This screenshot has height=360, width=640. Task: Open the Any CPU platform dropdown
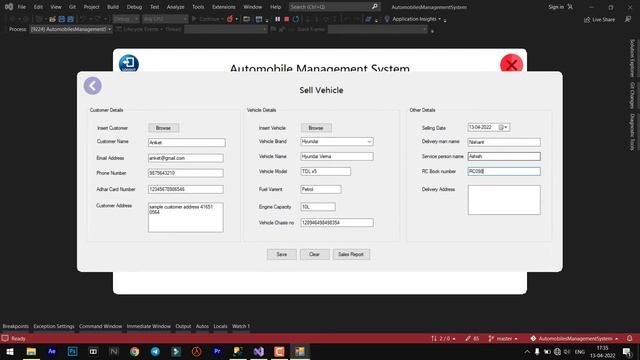click(165, 19)
